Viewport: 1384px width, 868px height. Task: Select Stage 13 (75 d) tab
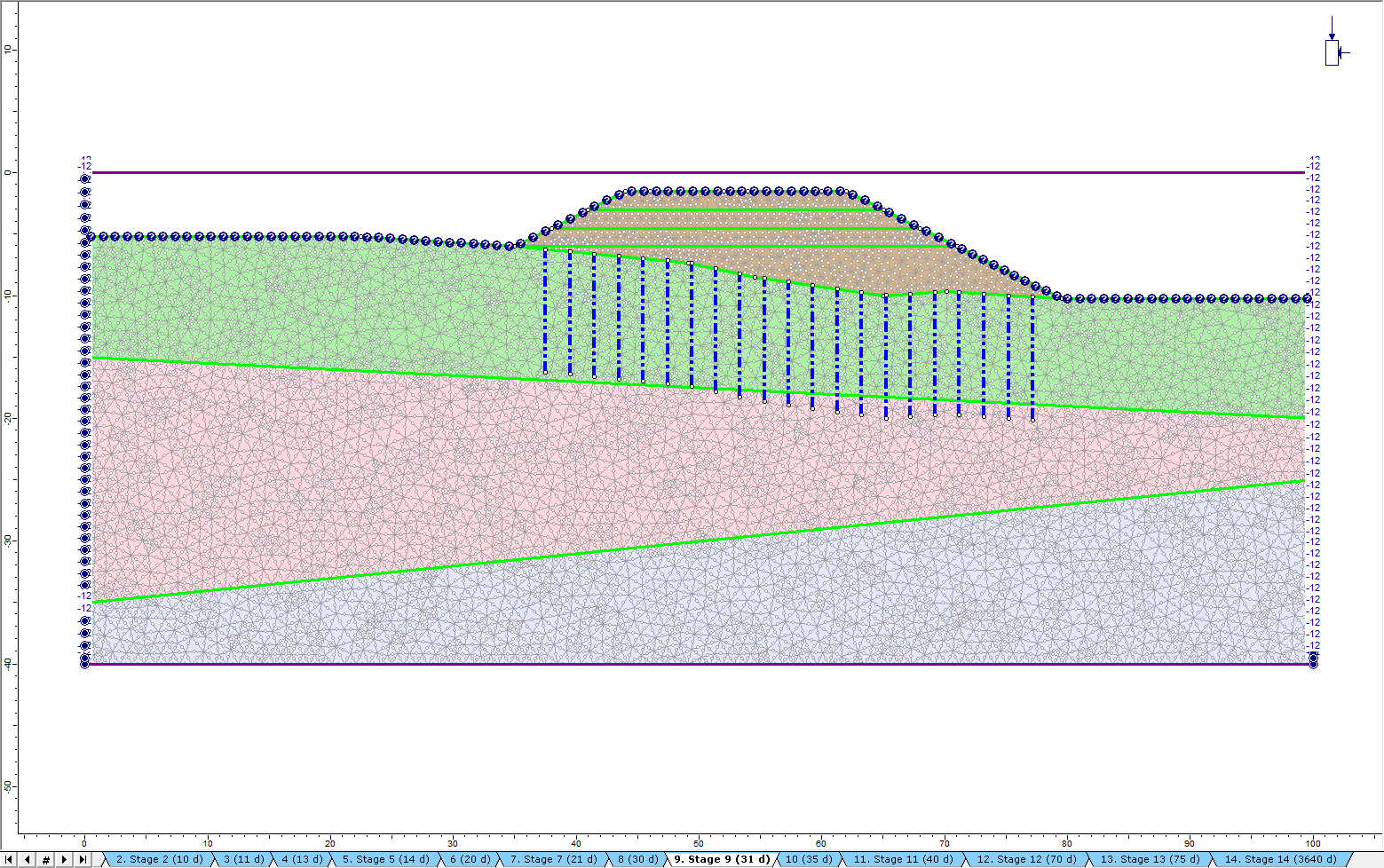pyautogui.click(x=1150, y=859)
